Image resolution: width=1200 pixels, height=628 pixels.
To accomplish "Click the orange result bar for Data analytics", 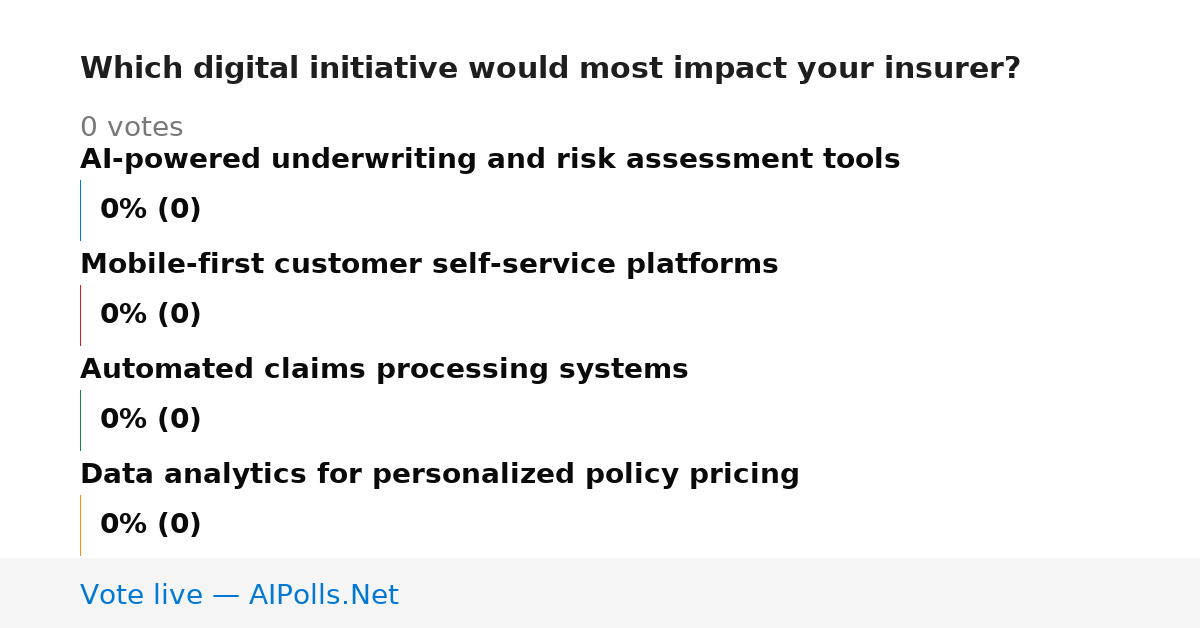I will coord(80,525).
